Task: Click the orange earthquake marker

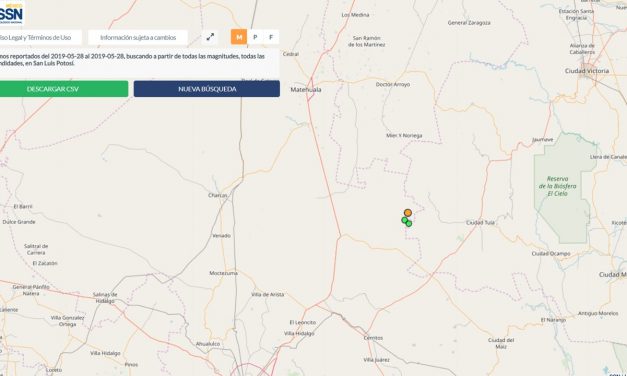Action: 407,213
